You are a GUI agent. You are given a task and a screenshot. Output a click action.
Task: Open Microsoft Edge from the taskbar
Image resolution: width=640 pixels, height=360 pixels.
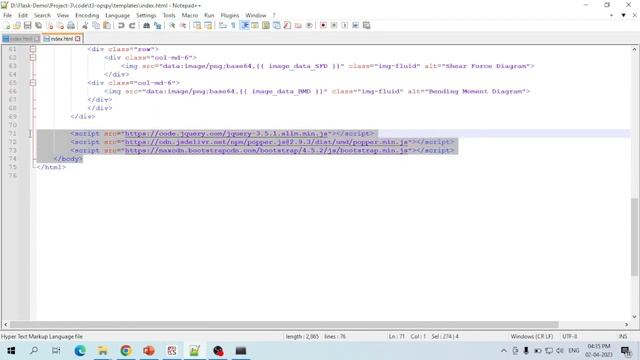tap(80, 351)
